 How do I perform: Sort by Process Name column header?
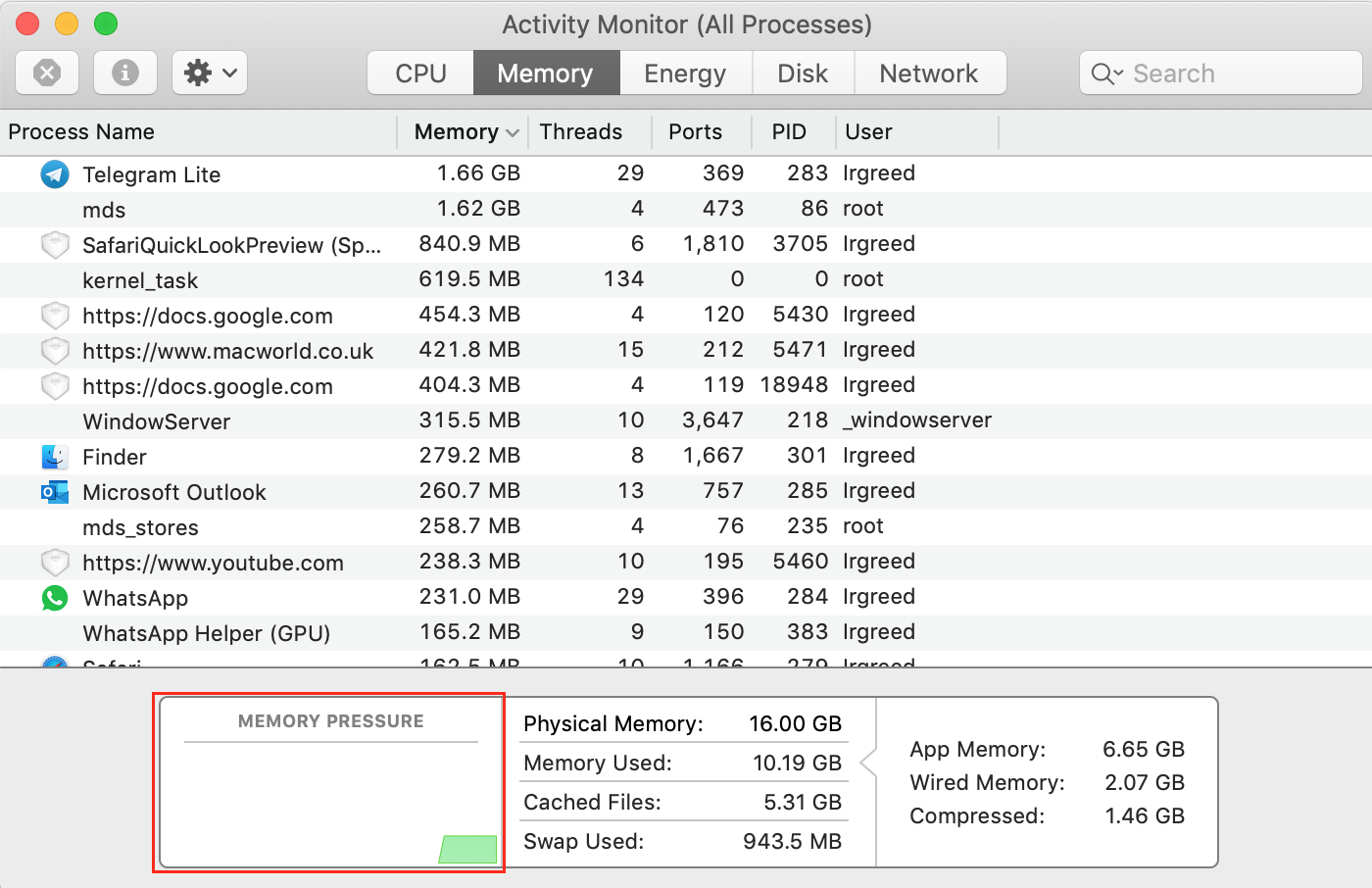click(x=198, y=131)
